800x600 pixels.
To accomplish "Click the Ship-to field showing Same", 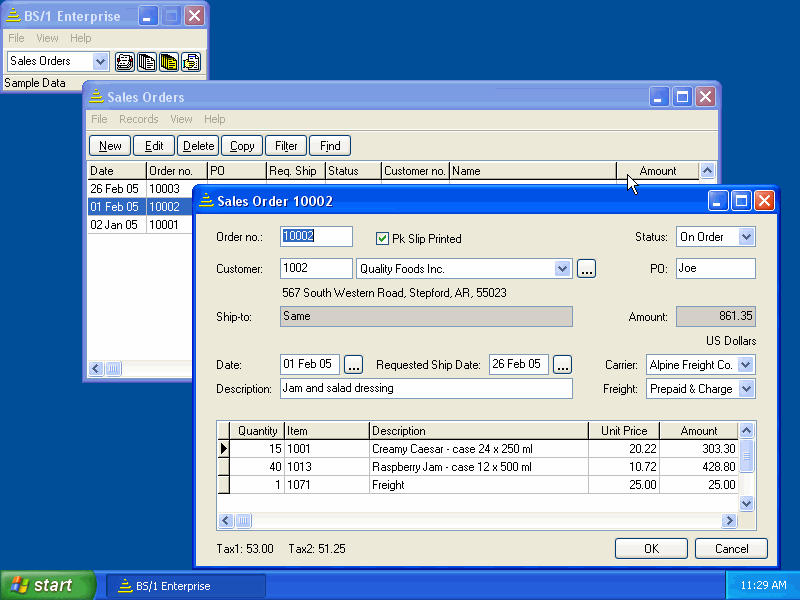I will pos(426,316).
